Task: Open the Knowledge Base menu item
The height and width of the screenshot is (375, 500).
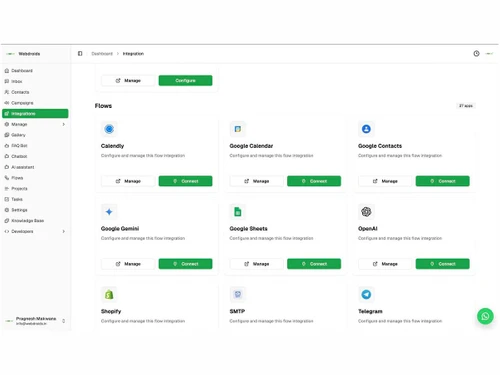Action: click(x=35, y=221)
